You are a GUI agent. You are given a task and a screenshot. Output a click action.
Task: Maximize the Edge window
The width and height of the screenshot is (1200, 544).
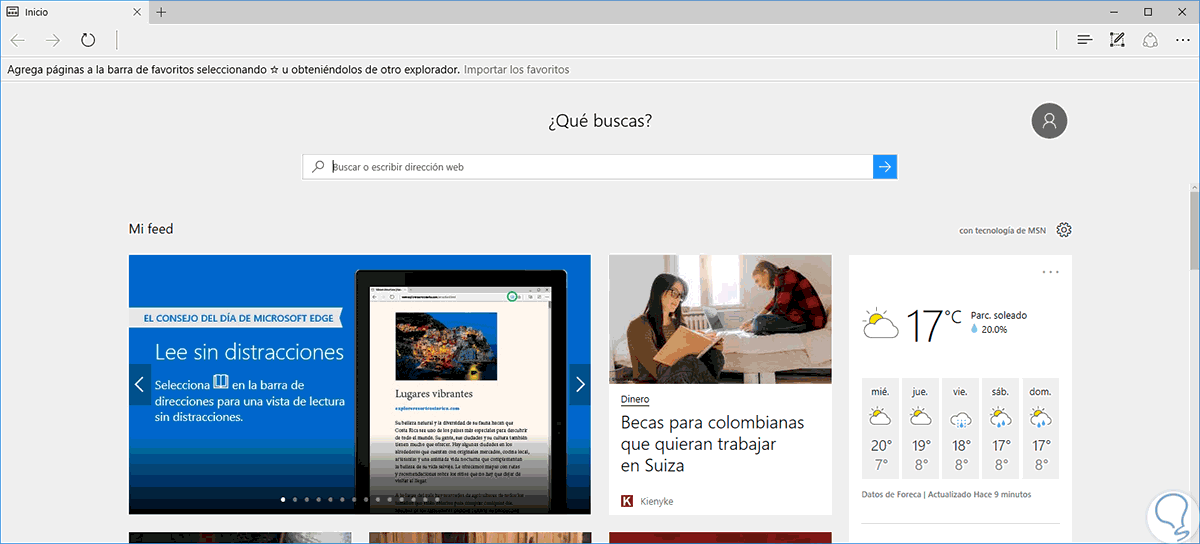point(1147,12)
